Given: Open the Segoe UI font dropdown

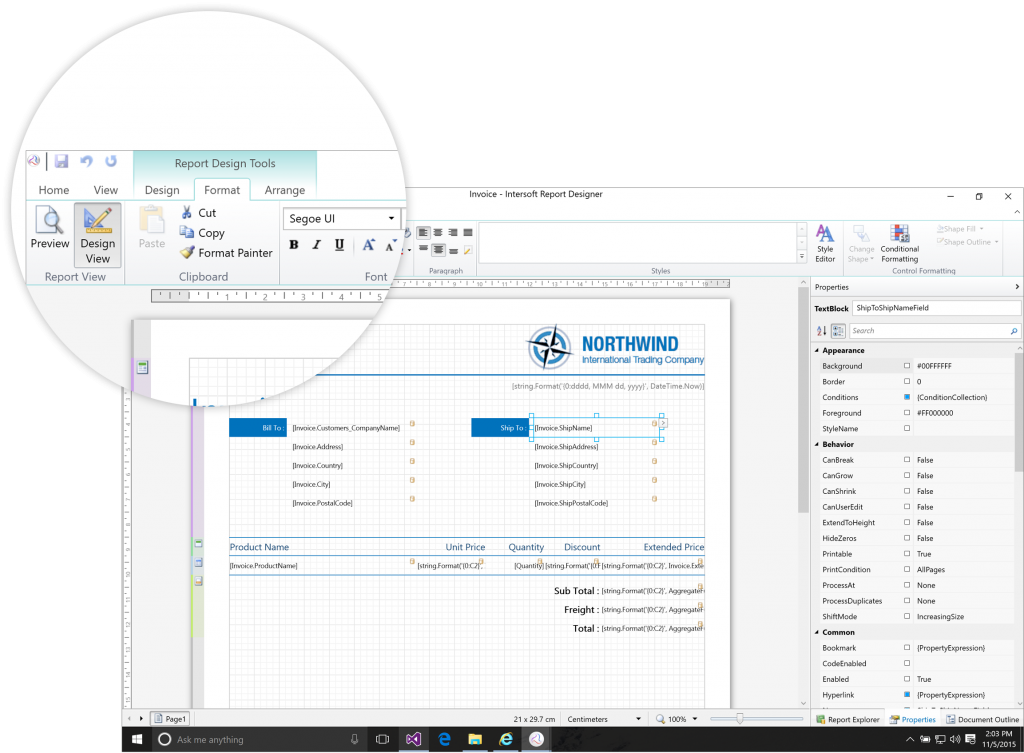Looking at the screenshot, I should 391,219.
